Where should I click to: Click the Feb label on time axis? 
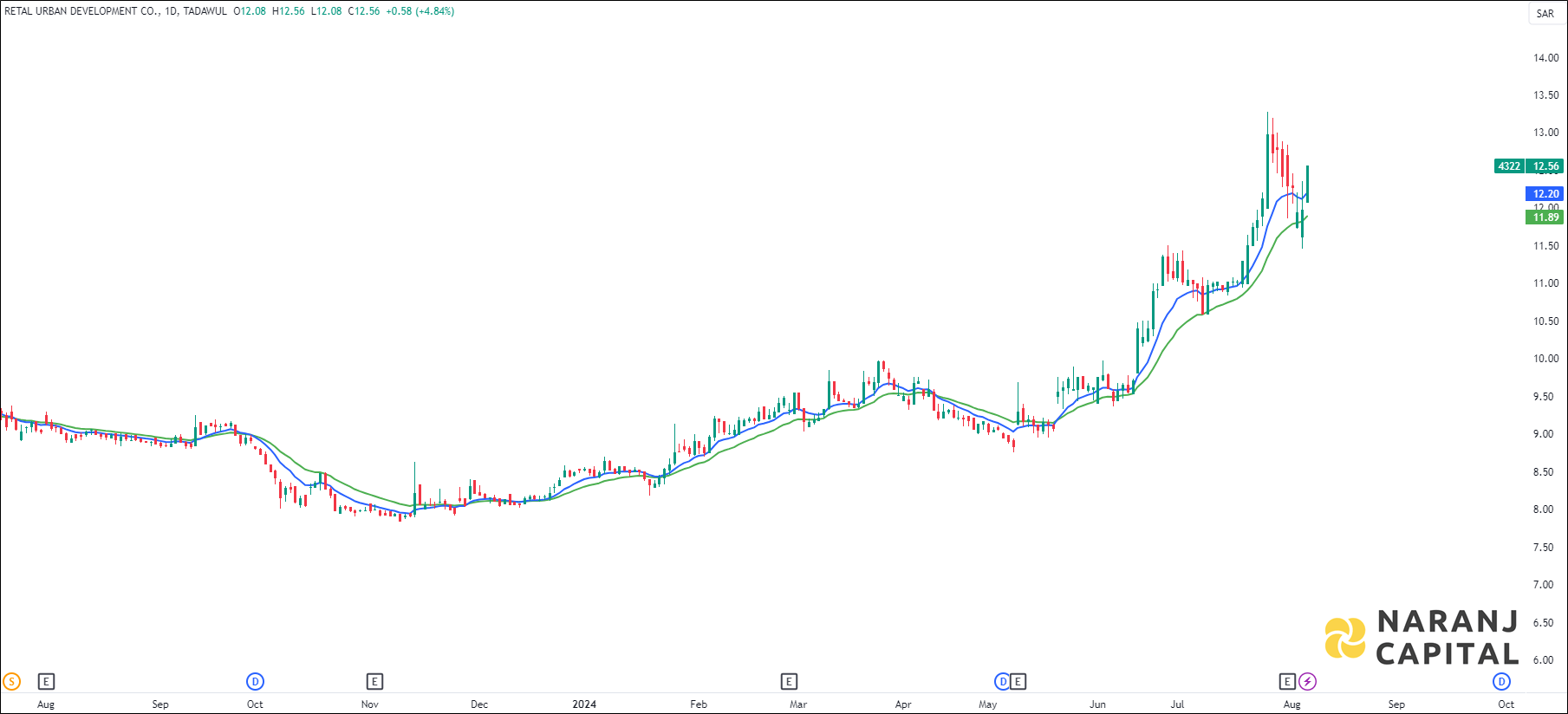699,704
